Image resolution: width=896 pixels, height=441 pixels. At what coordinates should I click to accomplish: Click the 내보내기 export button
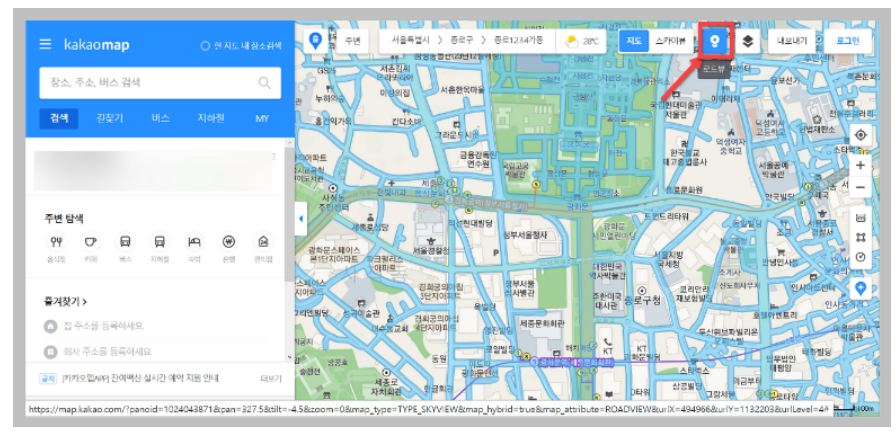(791, 41)
